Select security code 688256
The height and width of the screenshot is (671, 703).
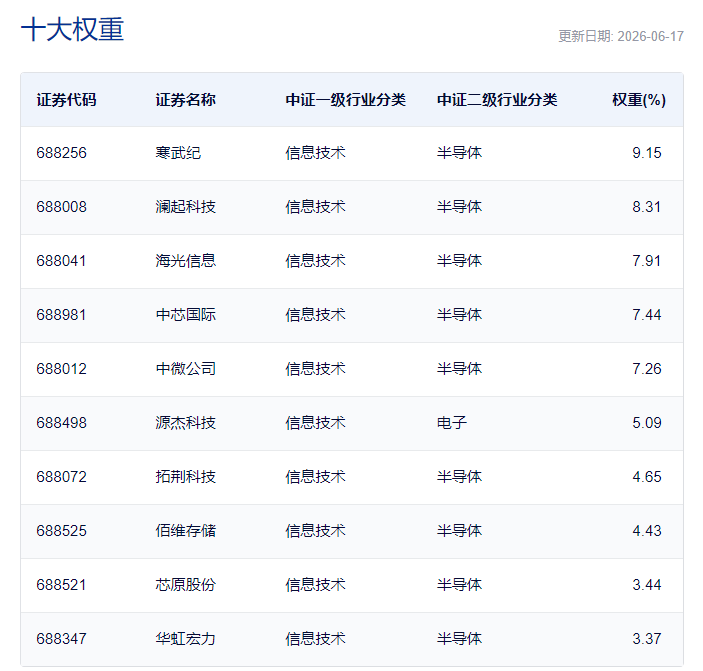pyautogui.click(x=61, y=153)
